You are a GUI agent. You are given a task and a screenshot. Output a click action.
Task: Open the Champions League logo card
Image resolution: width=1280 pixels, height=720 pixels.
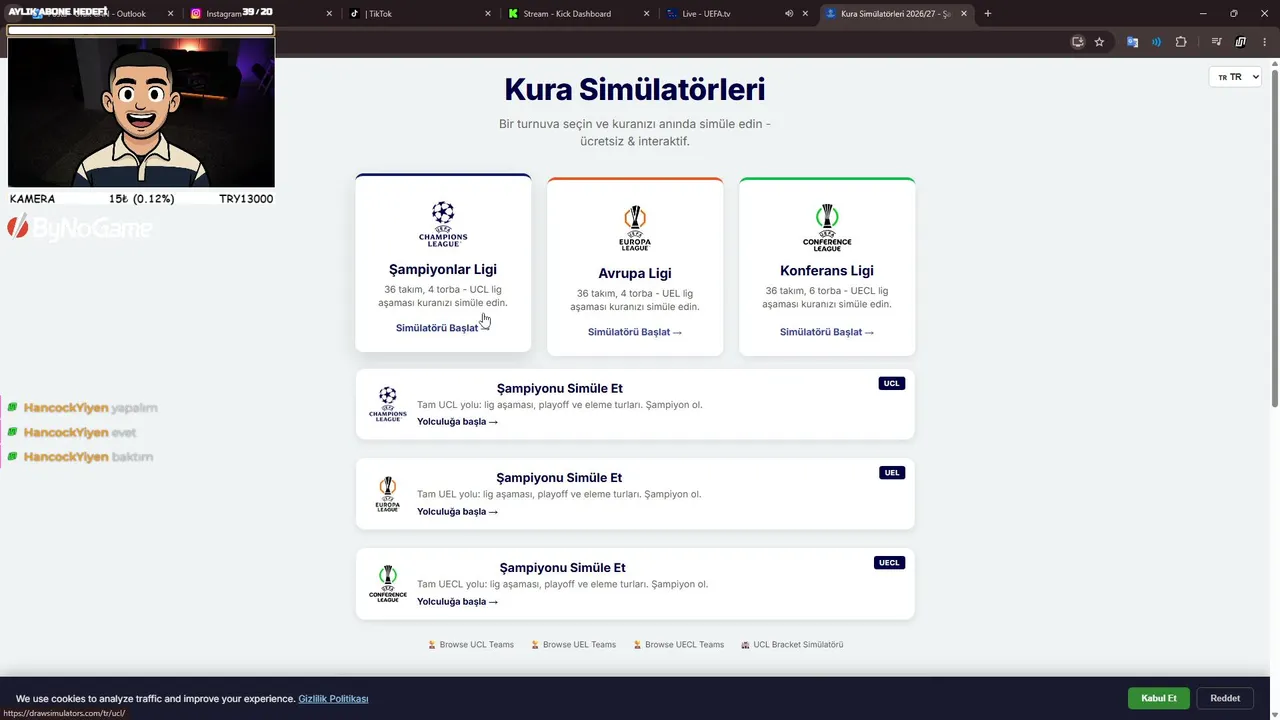point(443,263)
